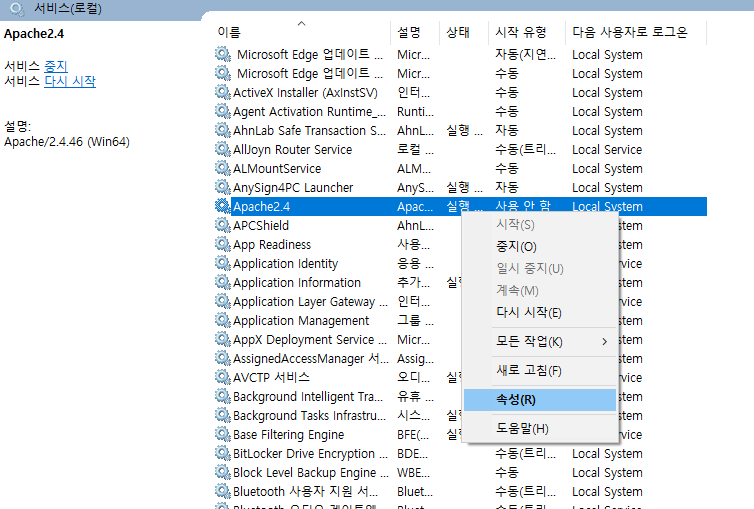Click the gear icon of AhnLab Safe Transaction

click(223, 130)
